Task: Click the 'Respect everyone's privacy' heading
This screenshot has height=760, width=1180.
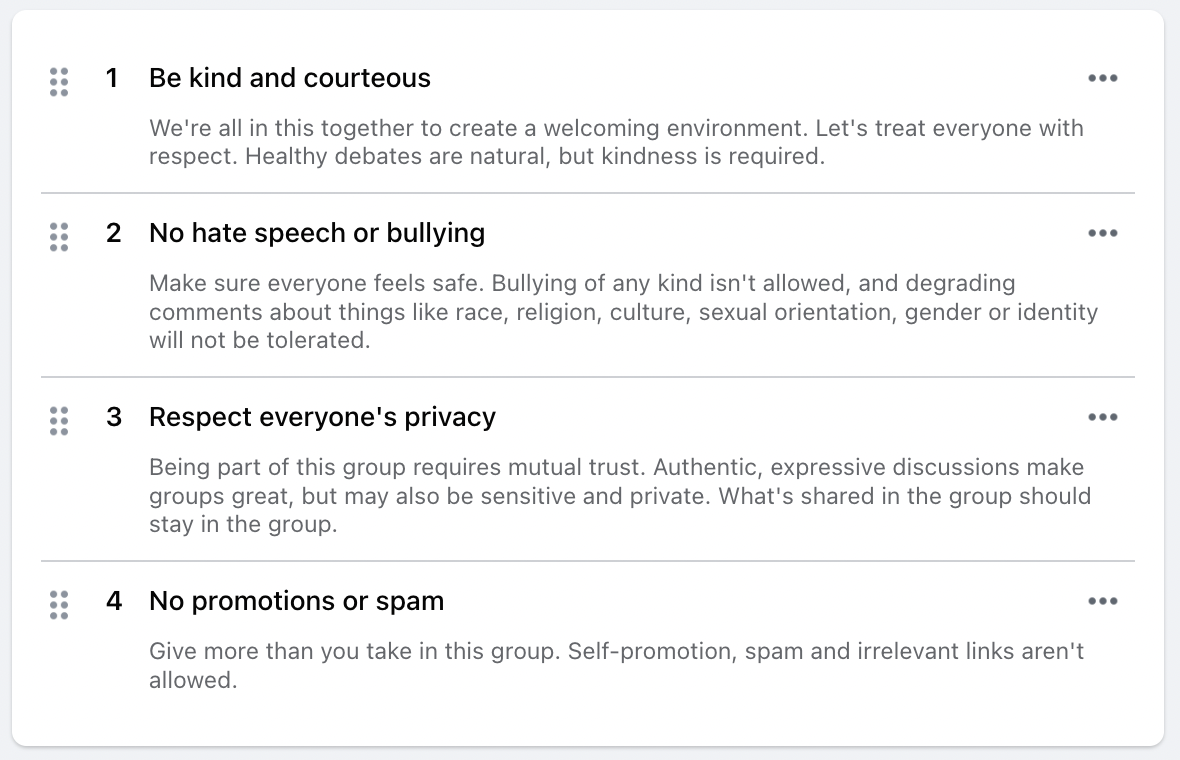Action: tap(322, 417)
